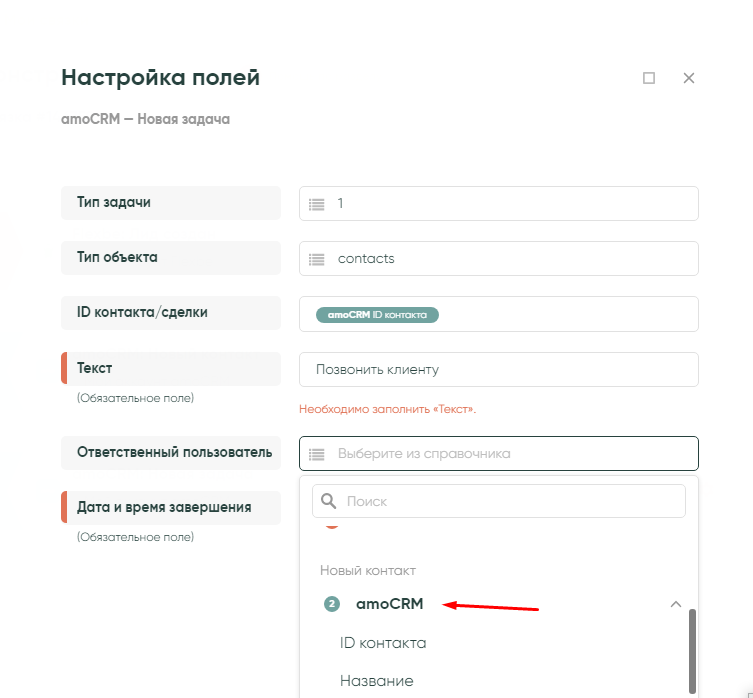
Task: Click the amoCRM group header
Action: [x=390, y=604]
